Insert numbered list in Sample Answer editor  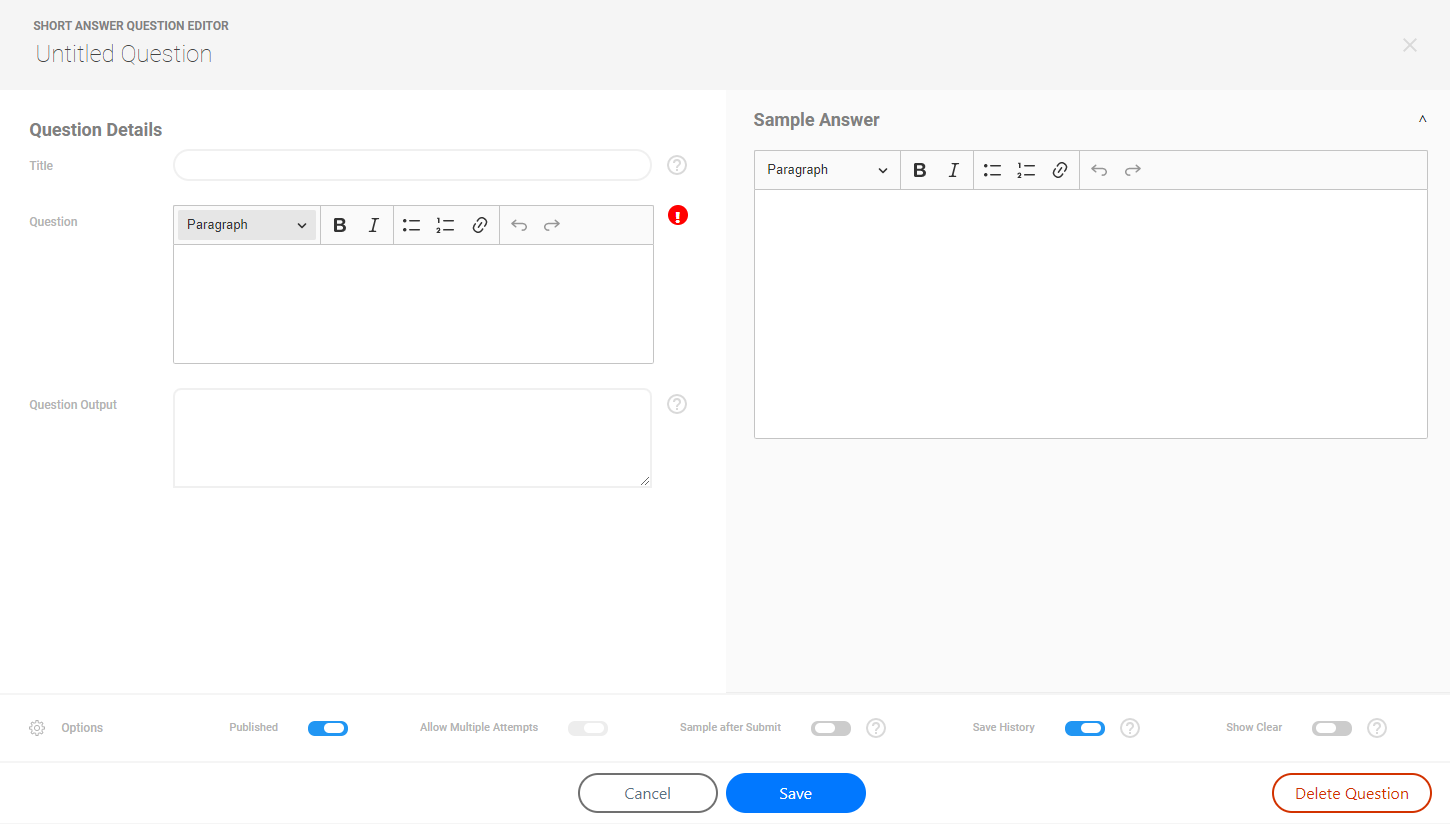click(x=1026, y=170)
